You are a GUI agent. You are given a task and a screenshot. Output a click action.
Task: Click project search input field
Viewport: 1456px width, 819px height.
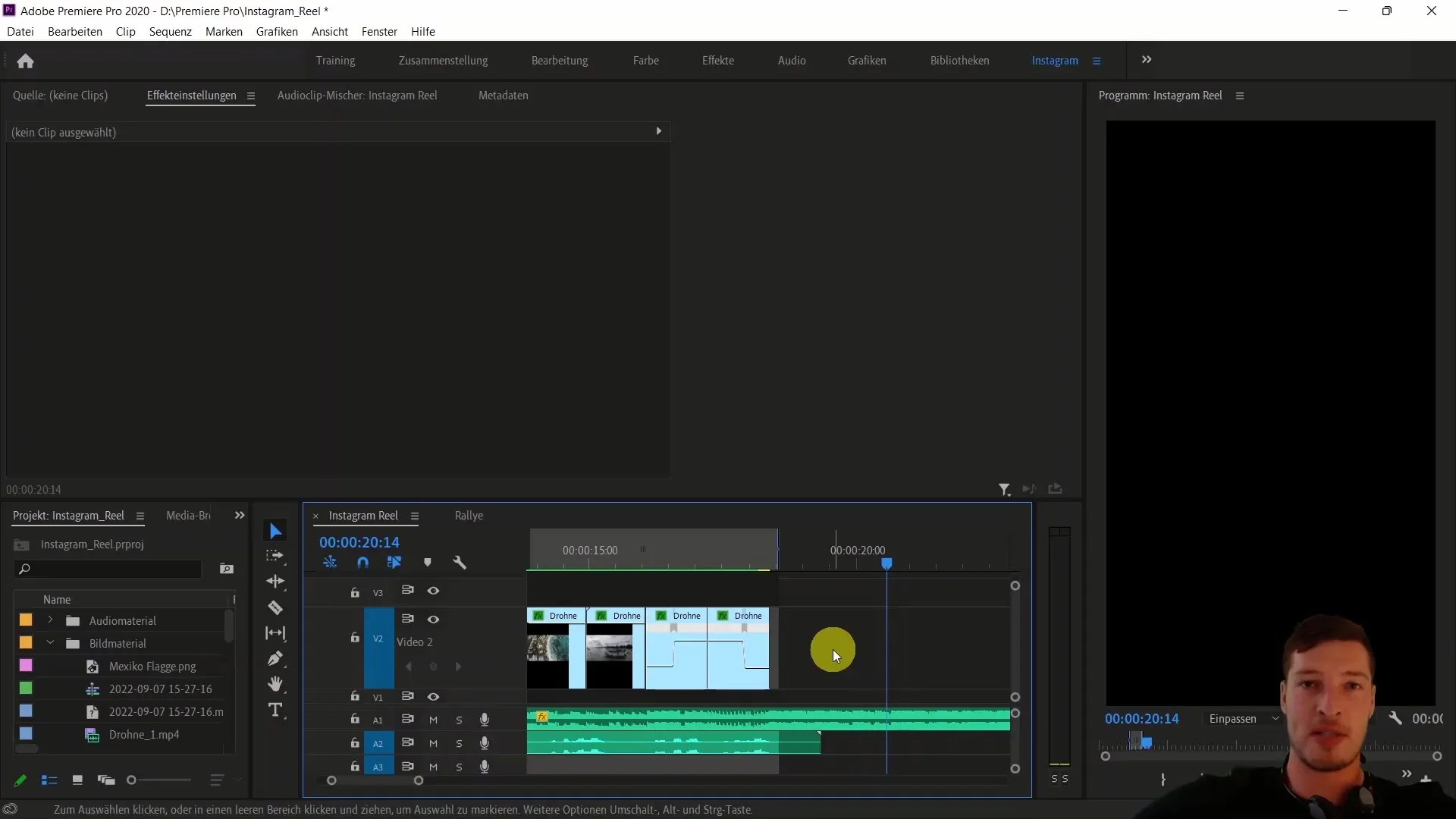pyautogui.click(x=108, y=569)
